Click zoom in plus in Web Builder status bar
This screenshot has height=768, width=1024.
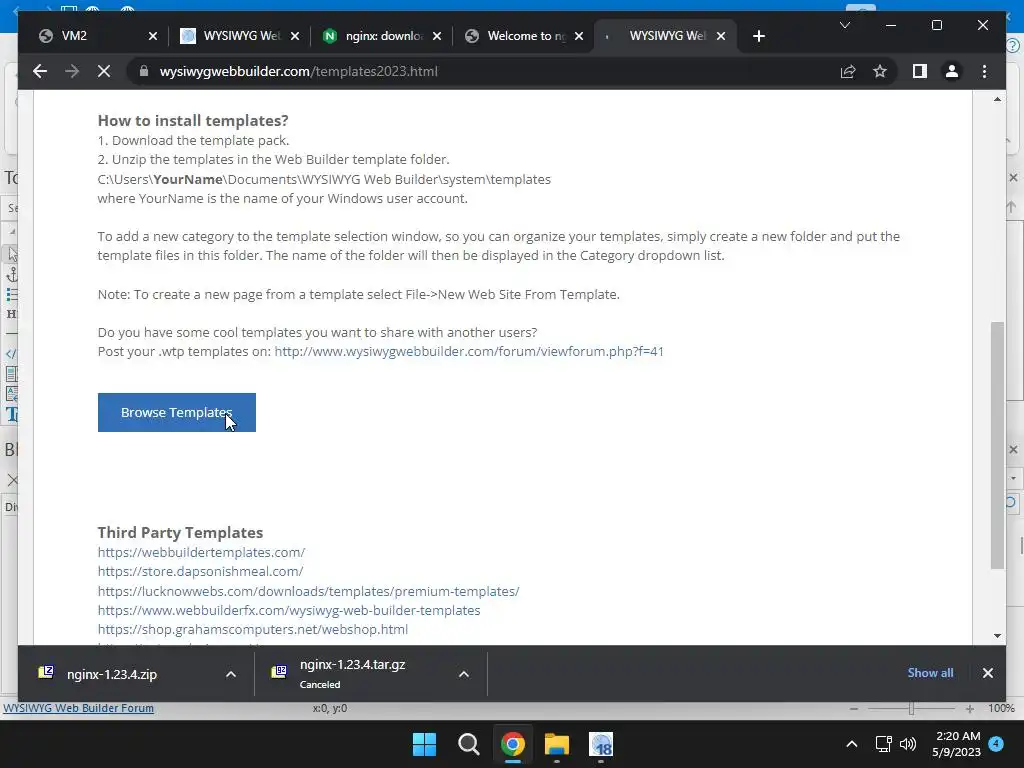pyautogui.click(x=970, y=709)
